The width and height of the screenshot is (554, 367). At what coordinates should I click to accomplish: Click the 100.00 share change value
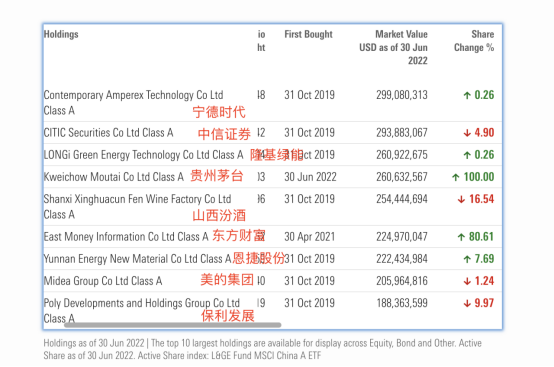click(x=479, y=177)
